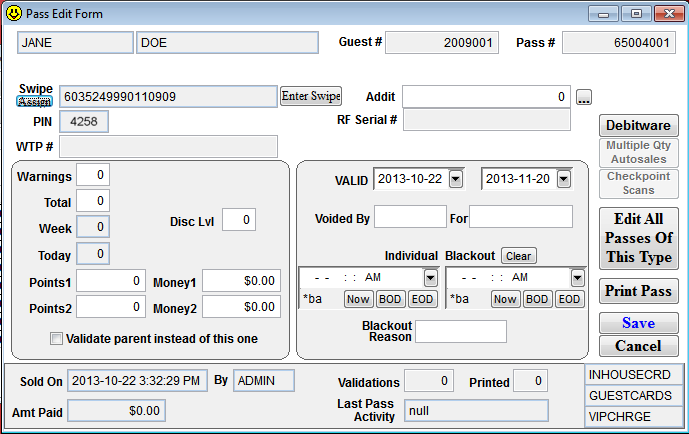Open Checkpoint Scans
The image size is (689, 434).
click(x=638, y=183)
